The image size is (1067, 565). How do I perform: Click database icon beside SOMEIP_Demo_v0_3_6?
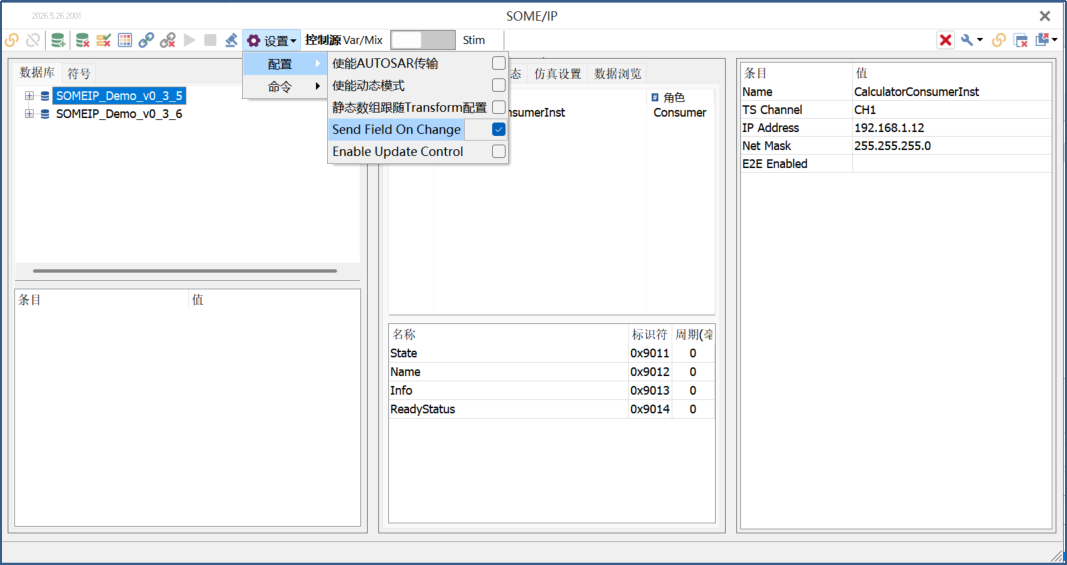(x=45, y=114)
